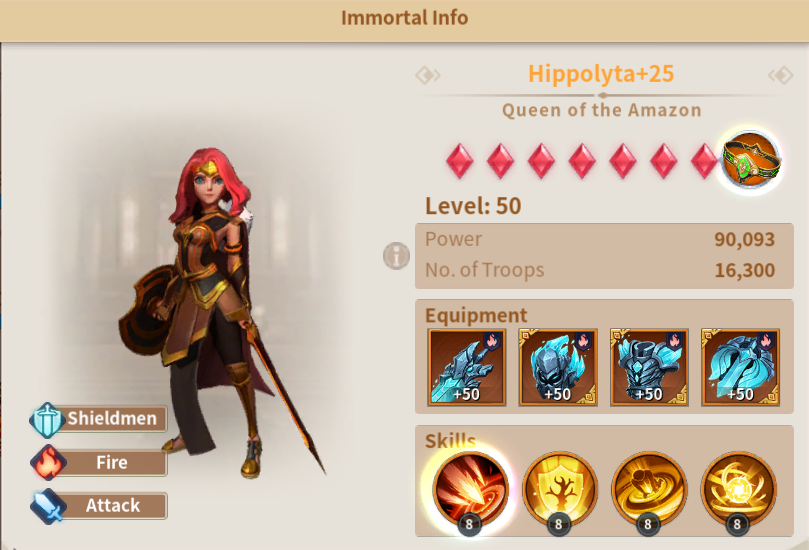Select the golden shield tree skill
Image resolution: width=809 pixels, height=550 pixels.
tap(560, 489)
